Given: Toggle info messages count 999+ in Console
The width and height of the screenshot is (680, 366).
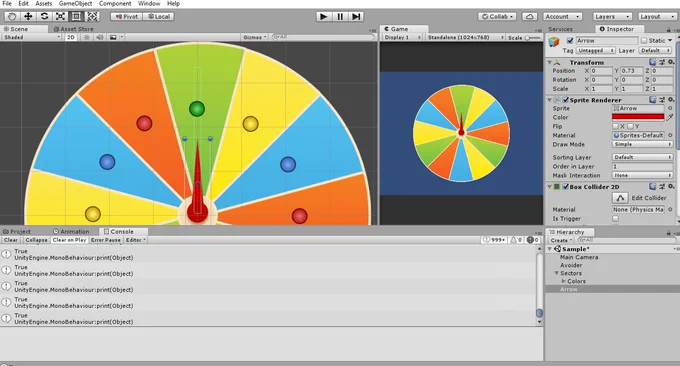Looking at the screenshot, I should pos(494,240).
